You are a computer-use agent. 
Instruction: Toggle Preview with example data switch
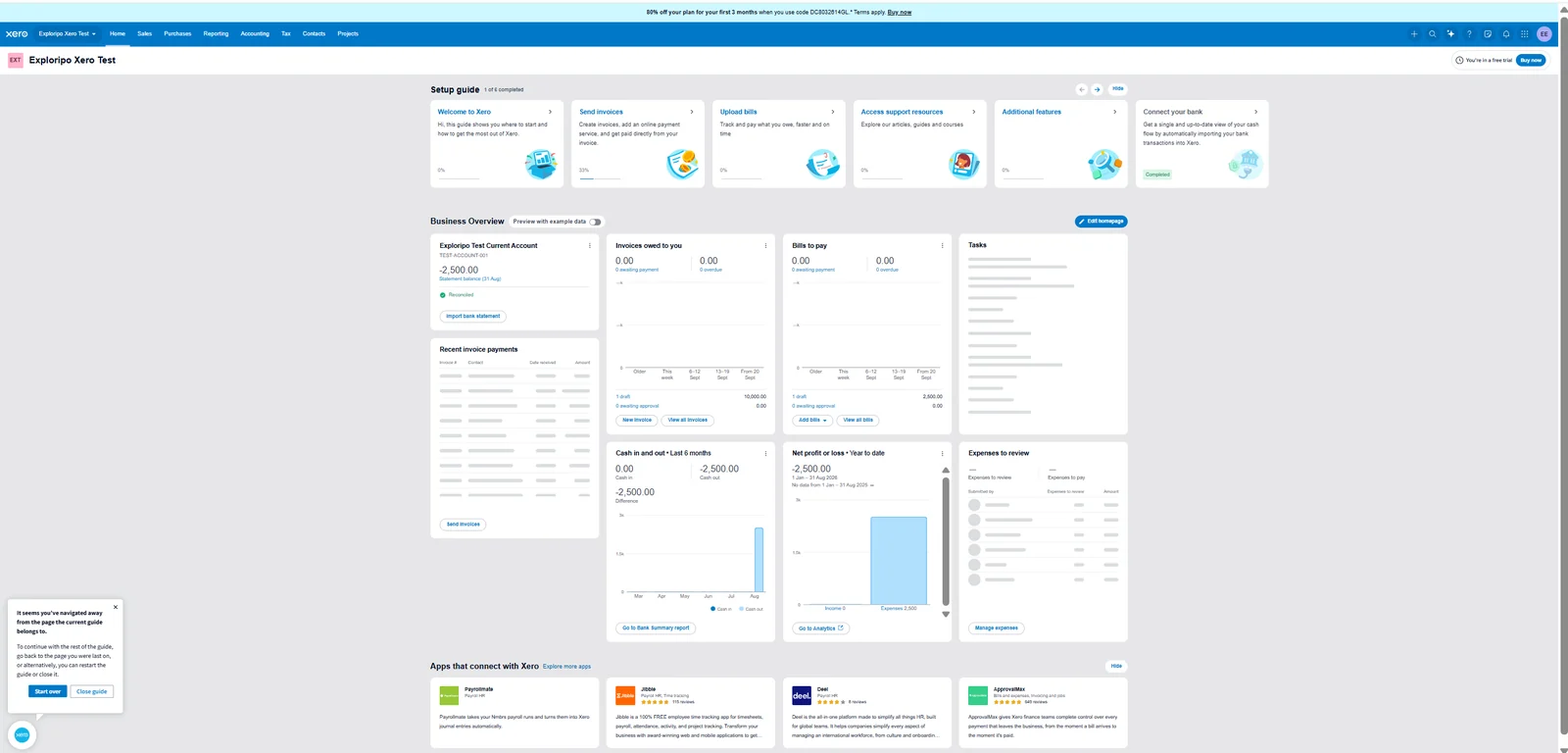tap(595, 222)
